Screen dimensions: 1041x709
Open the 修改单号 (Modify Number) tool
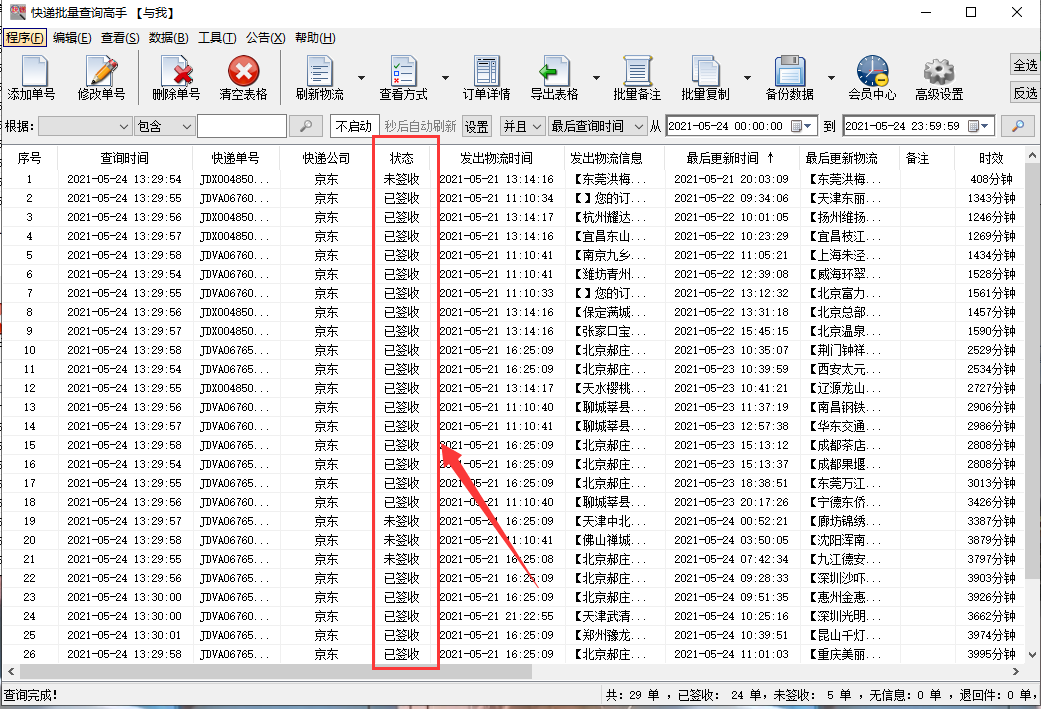[x=100, y=78]
